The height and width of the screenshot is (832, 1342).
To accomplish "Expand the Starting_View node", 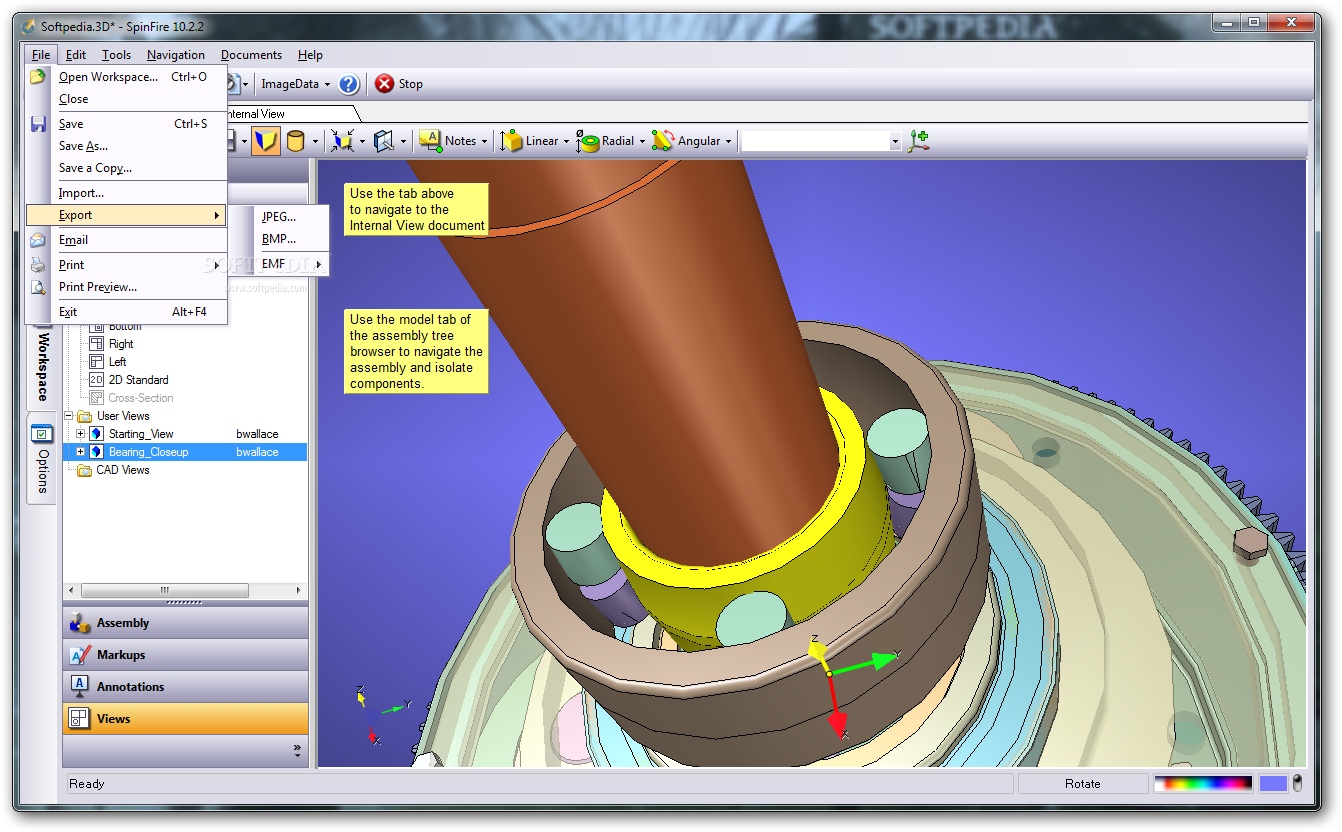I will [x=81, y=434].
